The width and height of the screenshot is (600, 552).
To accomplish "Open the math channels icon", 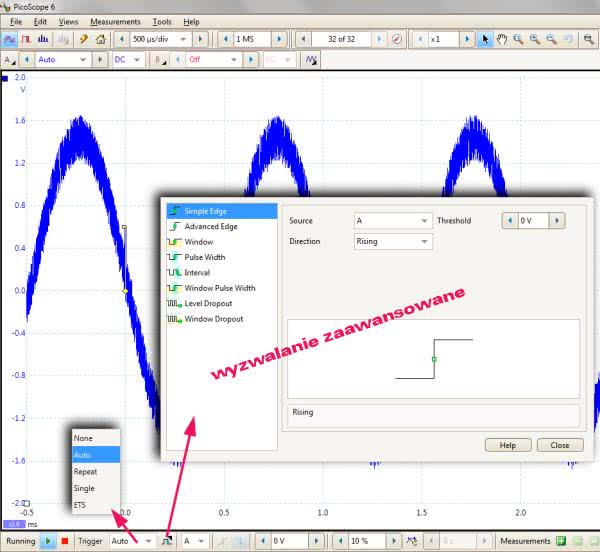I will click(x=312, y=60).
